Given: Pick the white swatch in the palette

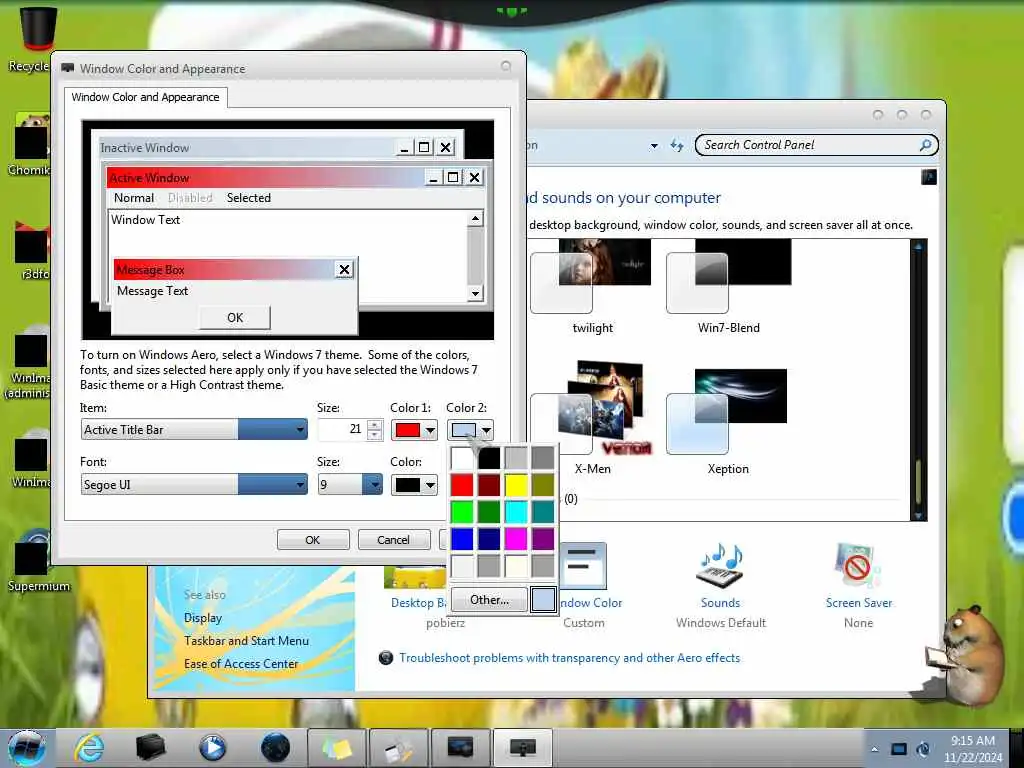Looking at the screenshot, I should (462, 458).
